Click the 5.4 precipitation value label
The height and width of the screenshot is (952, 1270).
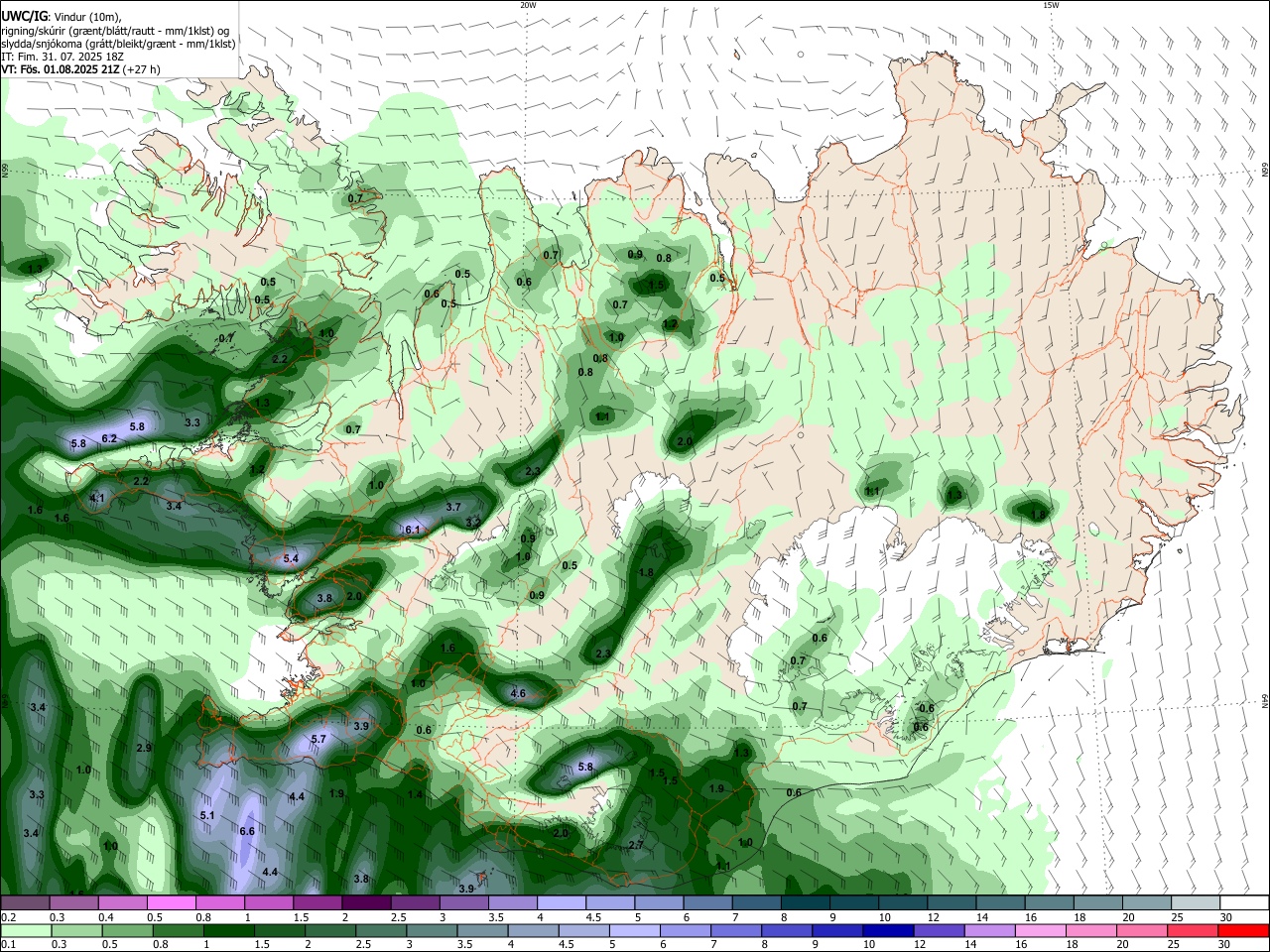point(291,559)
